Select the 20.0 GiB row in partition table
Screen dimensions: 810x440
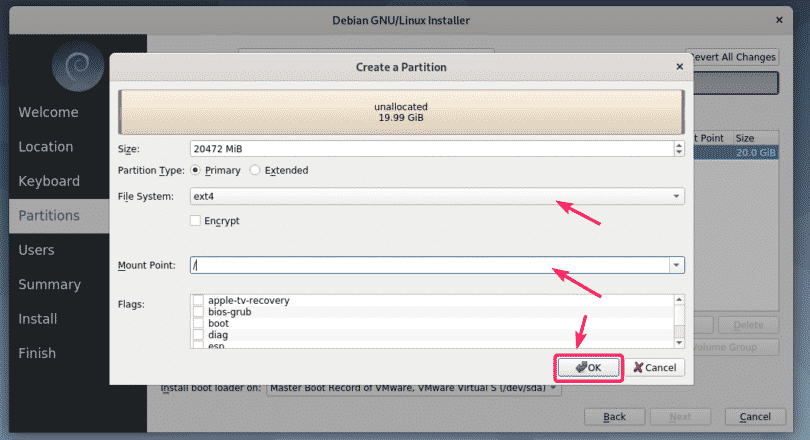click(x=736, y=153)
